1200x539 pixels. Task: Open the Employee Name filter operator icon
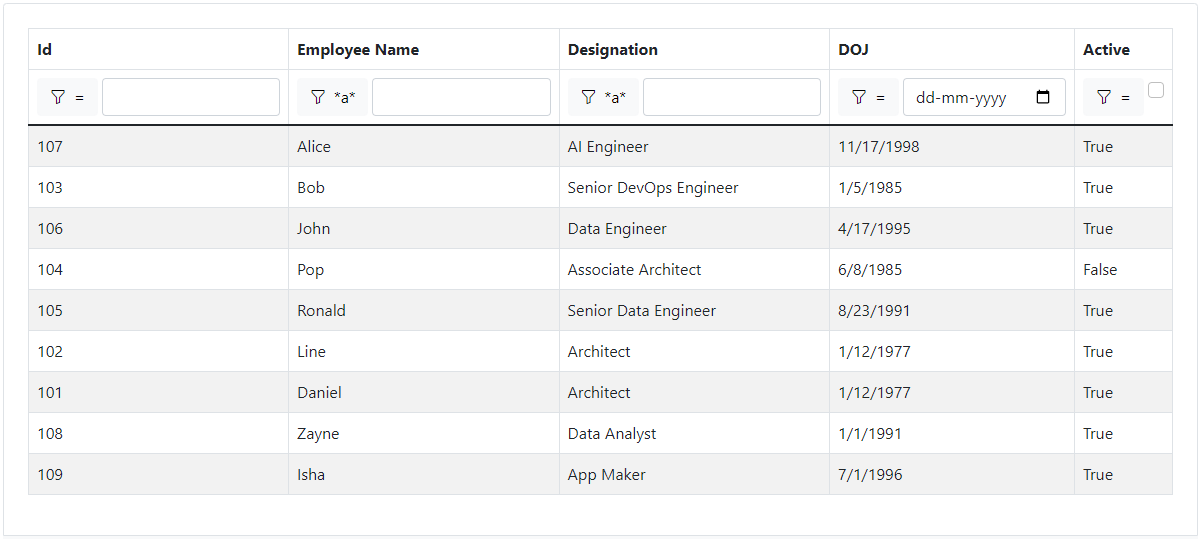click(318, 97)
